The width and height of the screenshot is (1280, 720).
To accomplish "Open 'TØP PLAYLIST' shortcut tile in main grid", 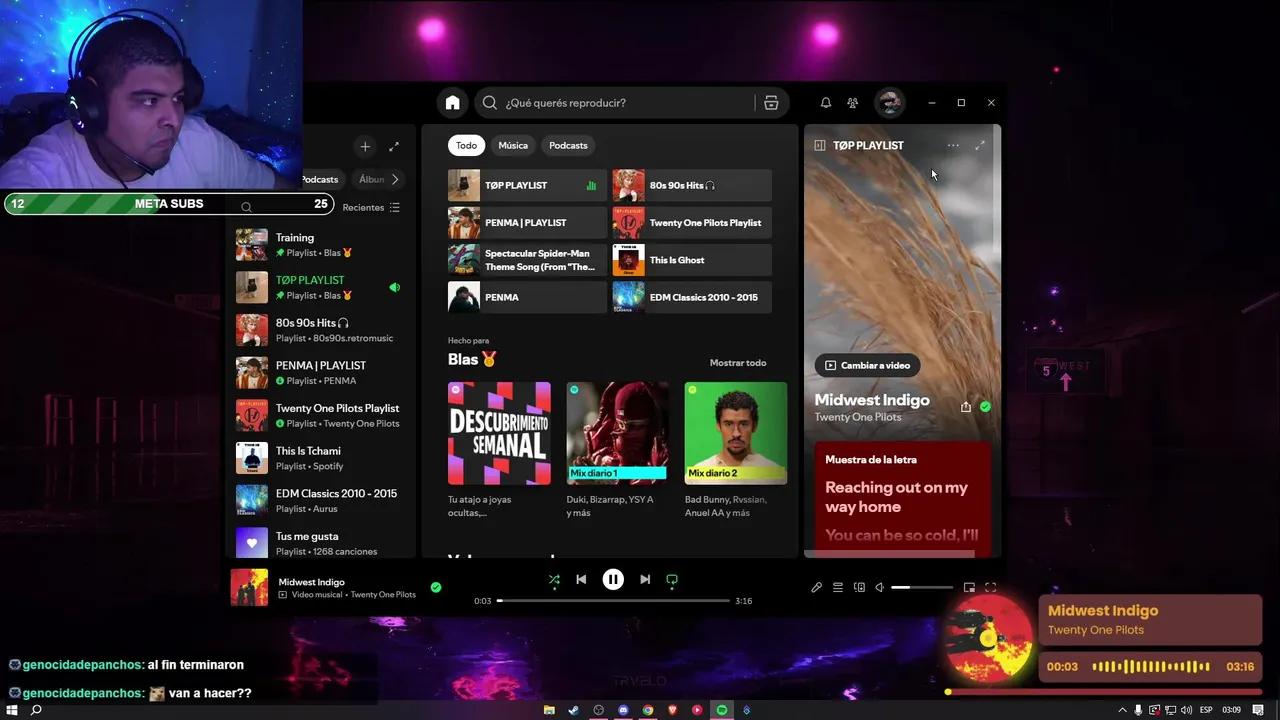I will tap(527, 185).
